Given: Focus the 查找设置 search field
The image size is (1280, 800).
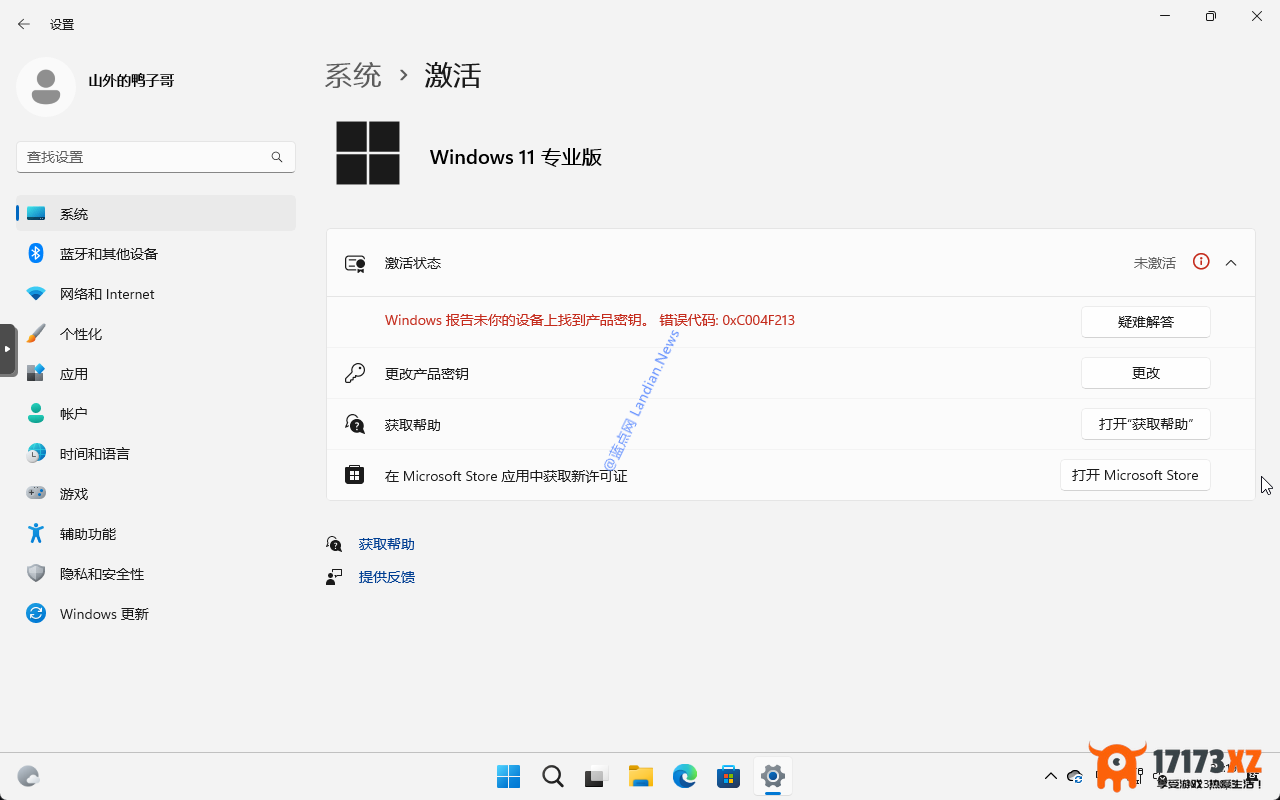Looking at the screenshot, I should tap(156, 157).
